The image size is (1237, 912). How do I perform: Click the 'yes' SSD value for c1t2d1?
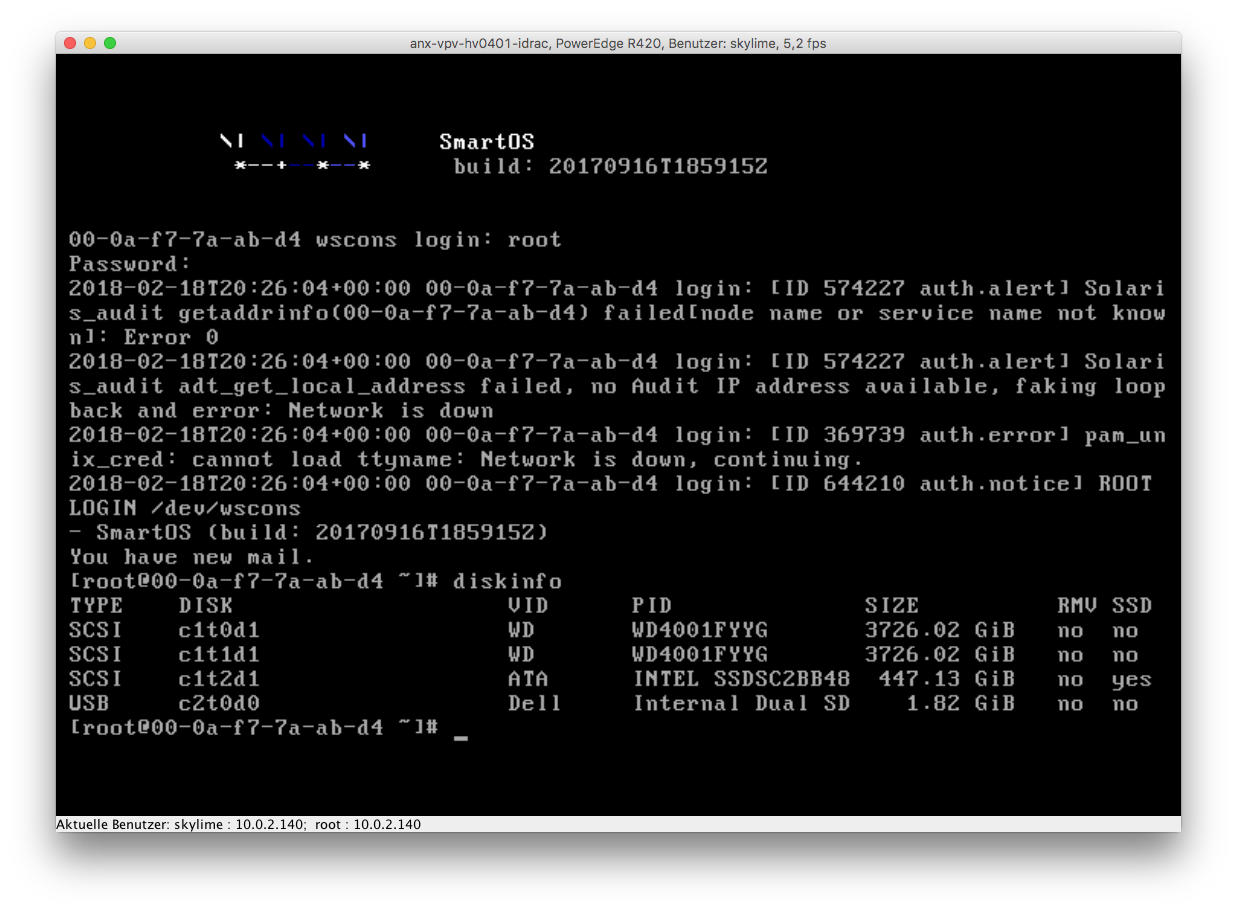tap(1131, 679)
